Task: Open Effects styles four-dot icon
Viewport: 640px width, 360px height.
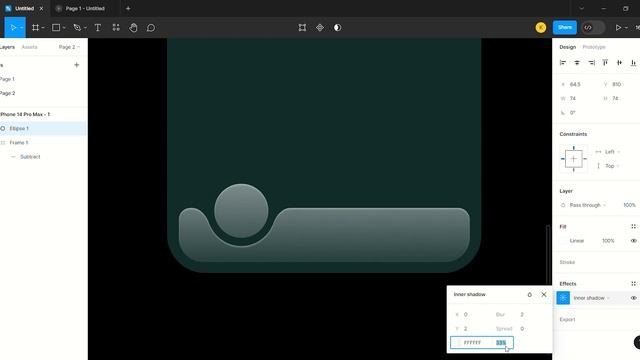Action: (x=633, y=284)
